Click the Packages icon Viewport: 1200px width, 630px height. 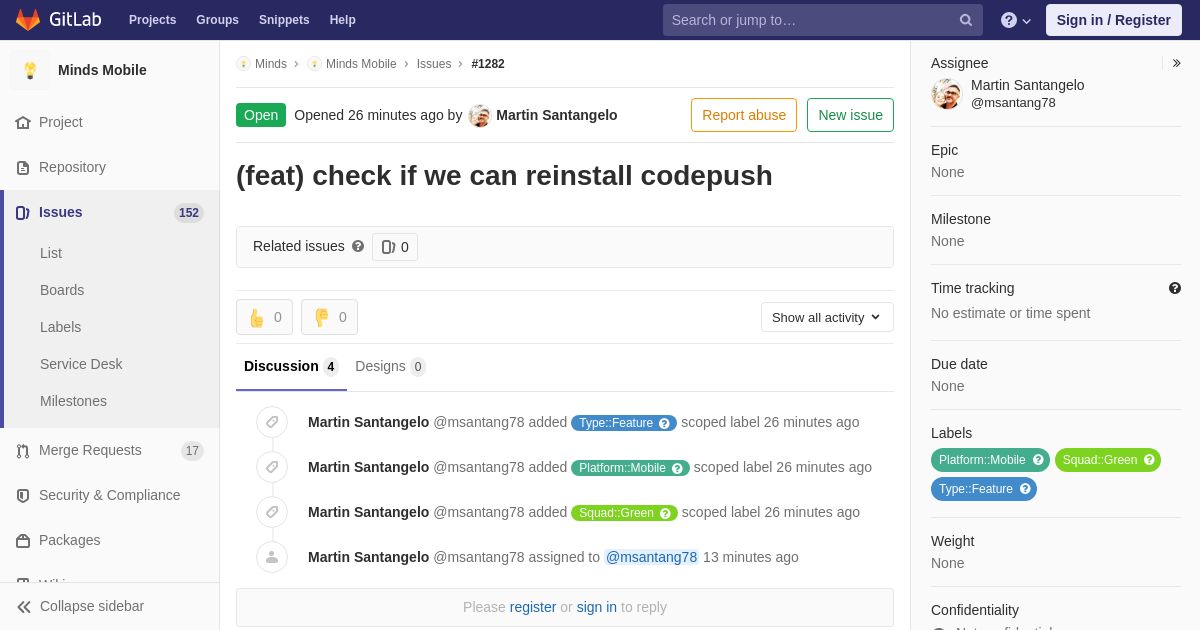[x=23, y=540]
